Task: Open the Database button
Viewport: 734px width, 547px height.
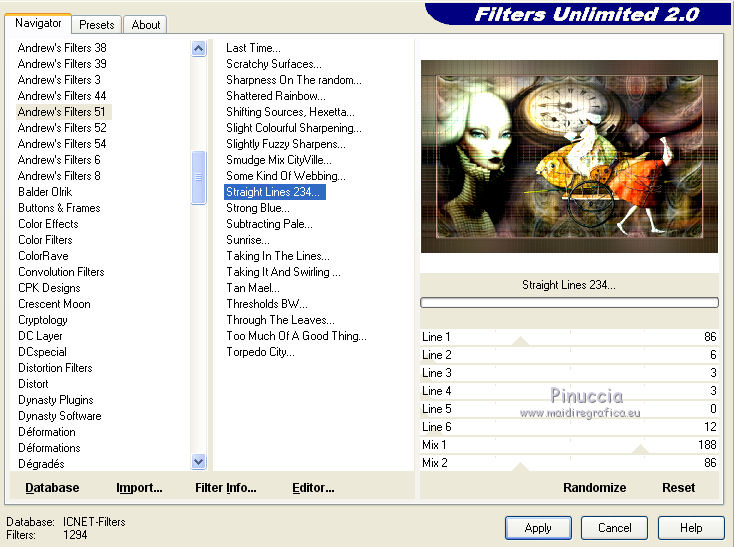Action: point(52,488)
